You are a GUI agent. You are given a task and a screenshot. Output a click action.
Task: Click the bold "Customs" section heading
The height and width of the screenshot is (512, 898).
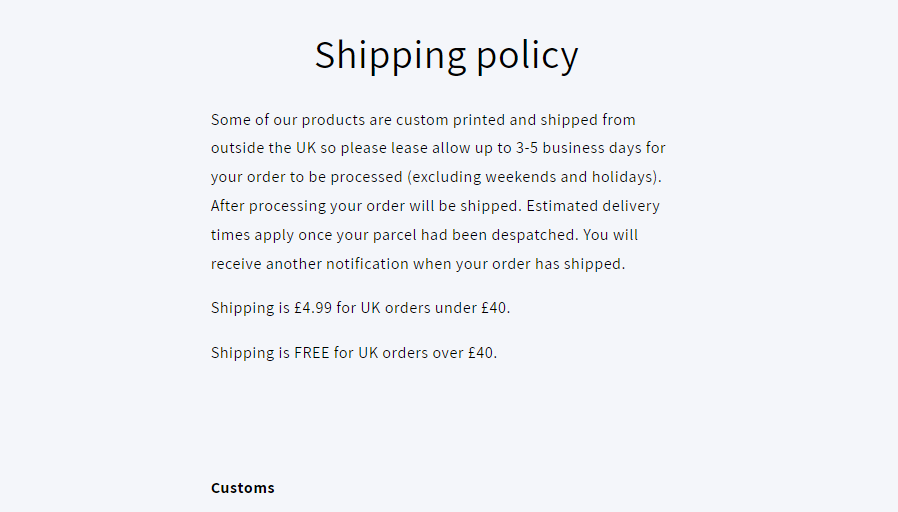pyautogui.click(x=242, y=488)
